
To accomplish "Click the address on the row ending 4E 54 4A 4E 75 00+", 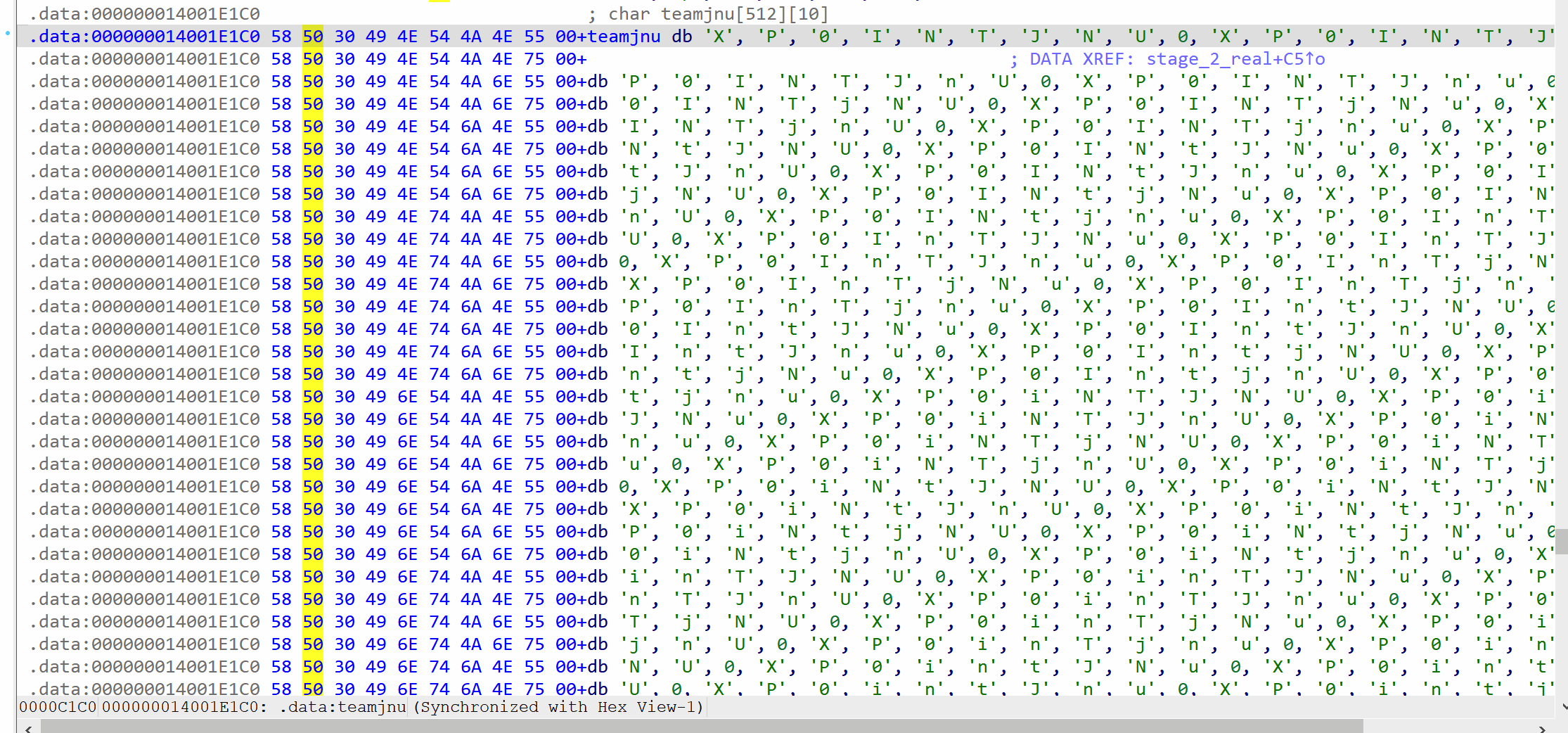I will point(145,59).
